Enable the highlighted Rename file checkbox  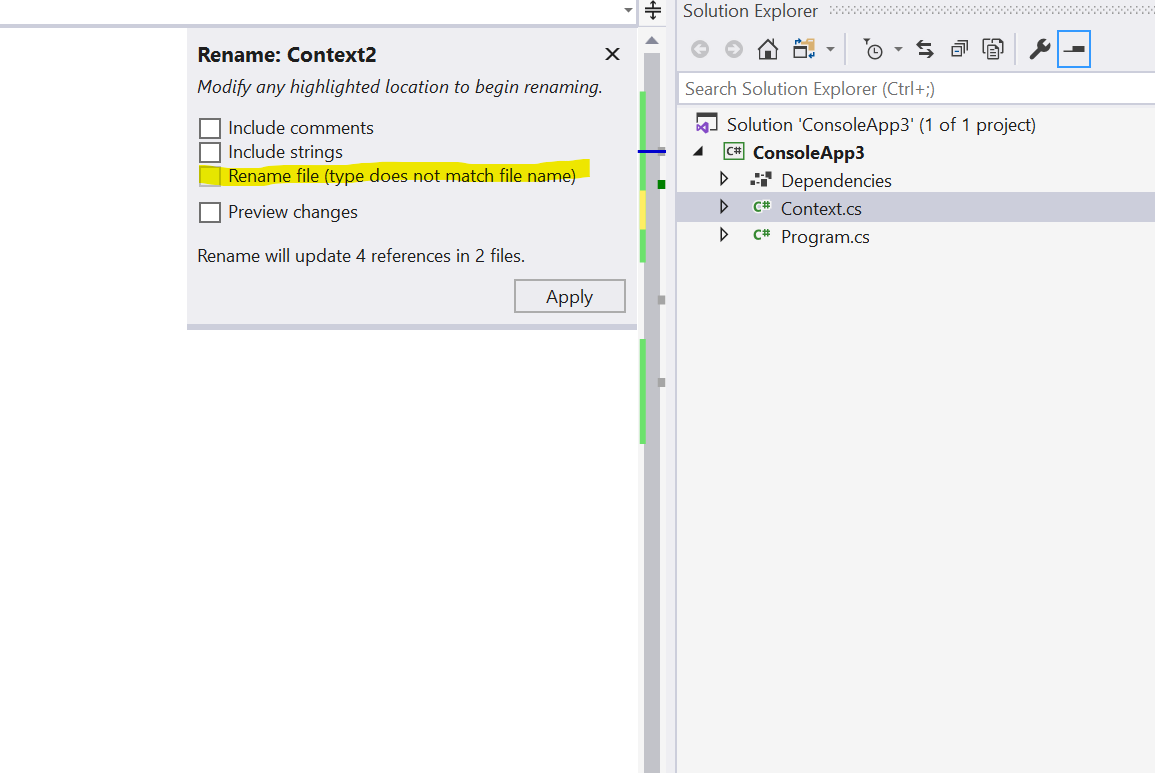pos(210,176)
